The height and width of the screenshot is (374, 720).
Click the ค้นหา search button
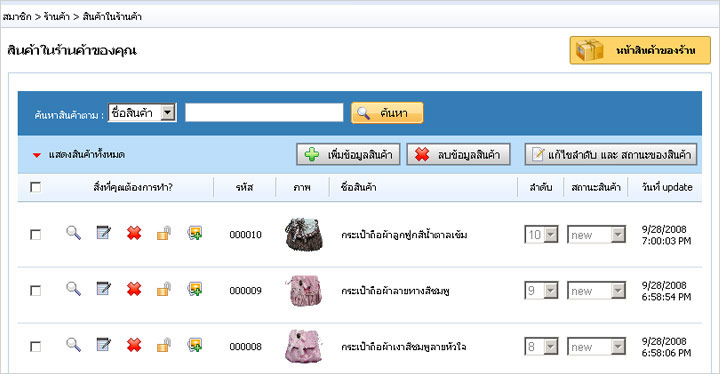click(x=387, y=113)
